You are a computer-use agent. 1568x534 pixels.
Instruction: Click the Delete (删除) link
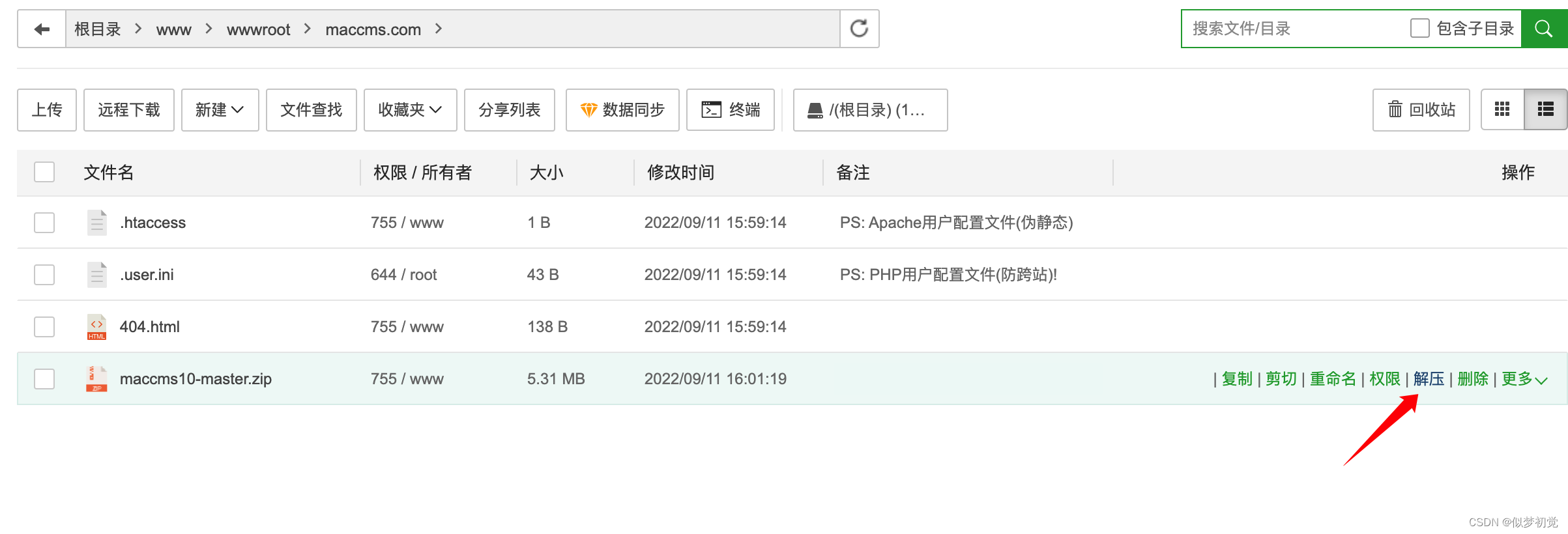(1473, 378)
